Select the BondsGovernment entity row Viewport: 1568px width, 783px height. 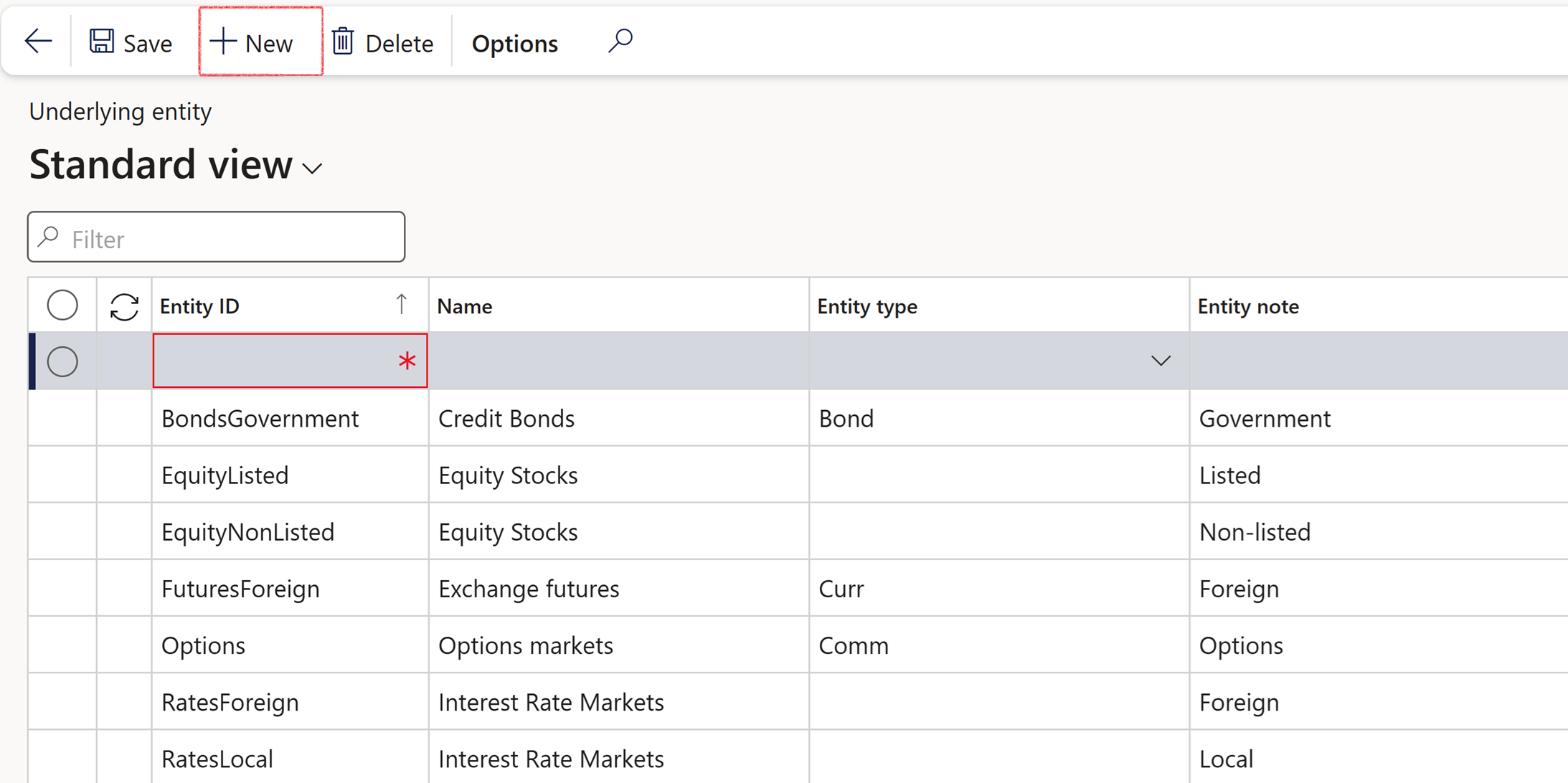(x=260, y=419)
